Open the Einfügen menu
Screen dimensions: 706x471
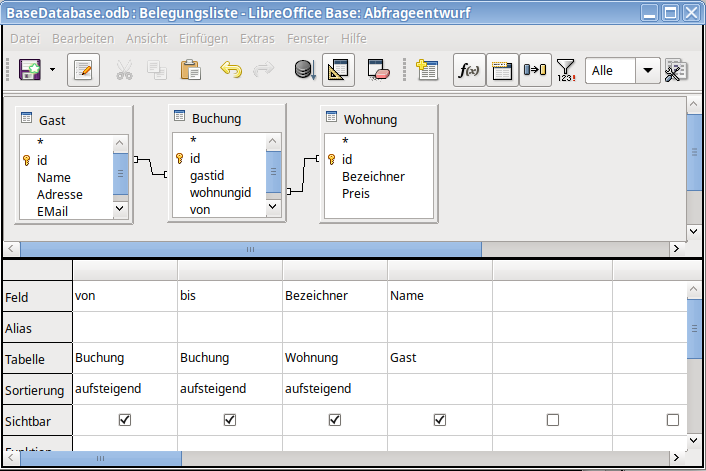click(x=203, y=38)
